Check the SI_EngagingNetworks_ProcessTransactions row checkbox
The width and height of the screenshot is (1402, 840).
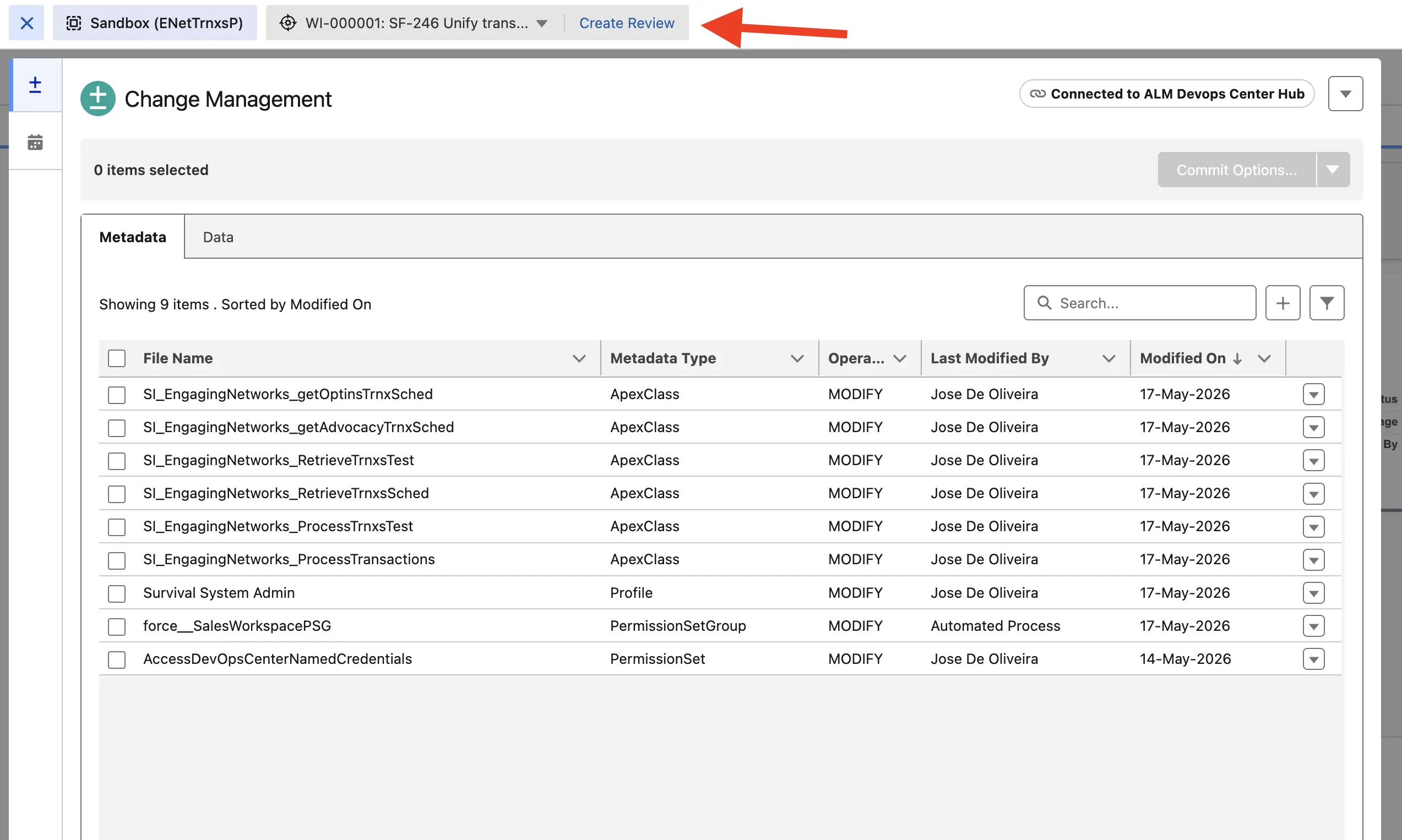pyautogui.click(x=117, y=560)
